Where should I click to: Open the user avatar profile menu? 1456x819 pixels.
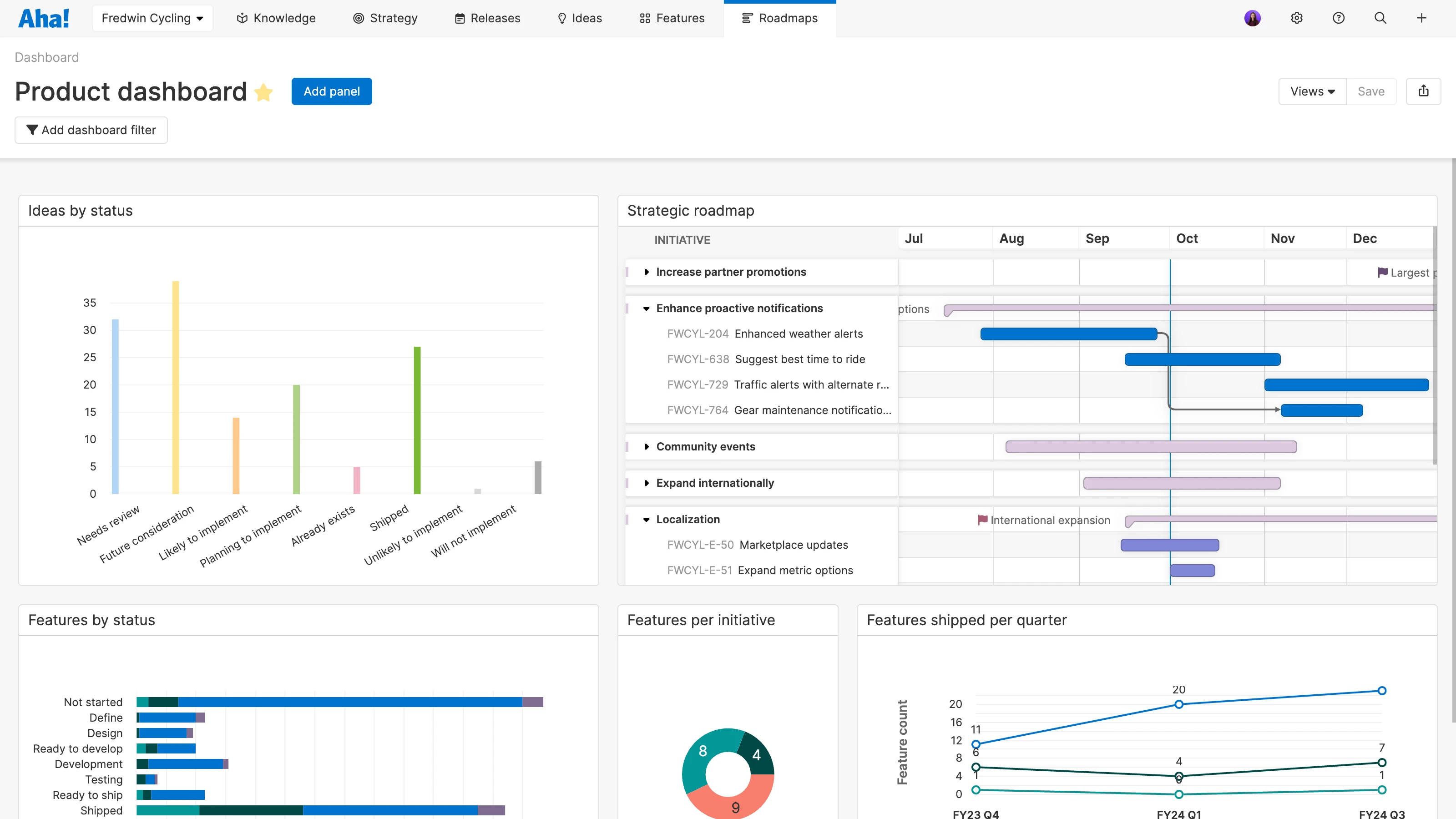(x=1253, y=18)
